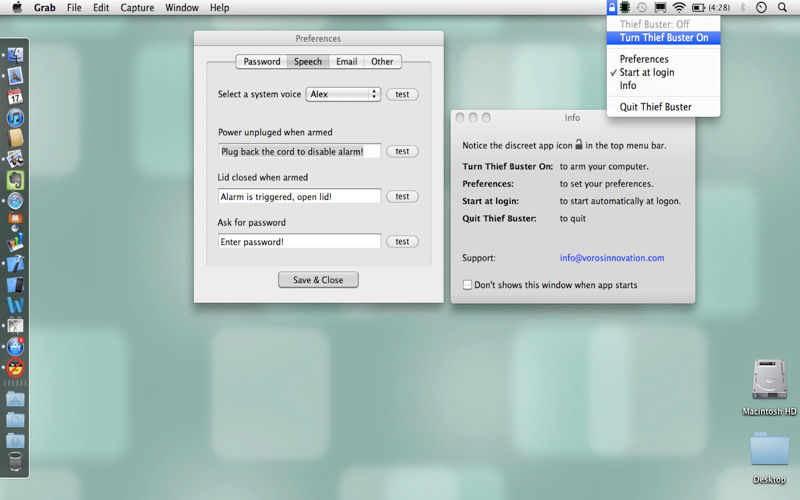Check Don't shows this window when app starts
The height and width of the screenshot is (500, 800).
[467, 285]
